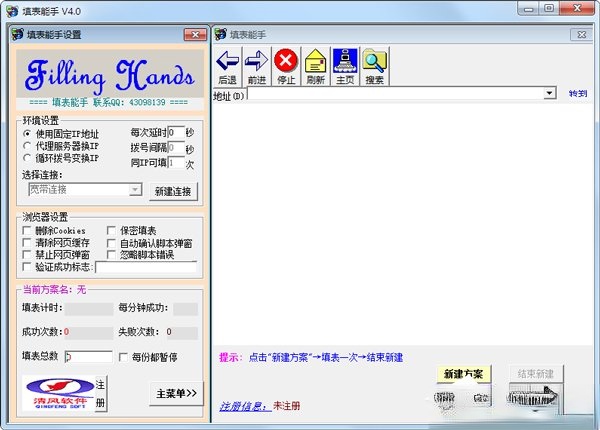Click the Refresh (刷新) icon
This screenshot has height=430, width=600.
pyautogui.click(x=316, y=66)
